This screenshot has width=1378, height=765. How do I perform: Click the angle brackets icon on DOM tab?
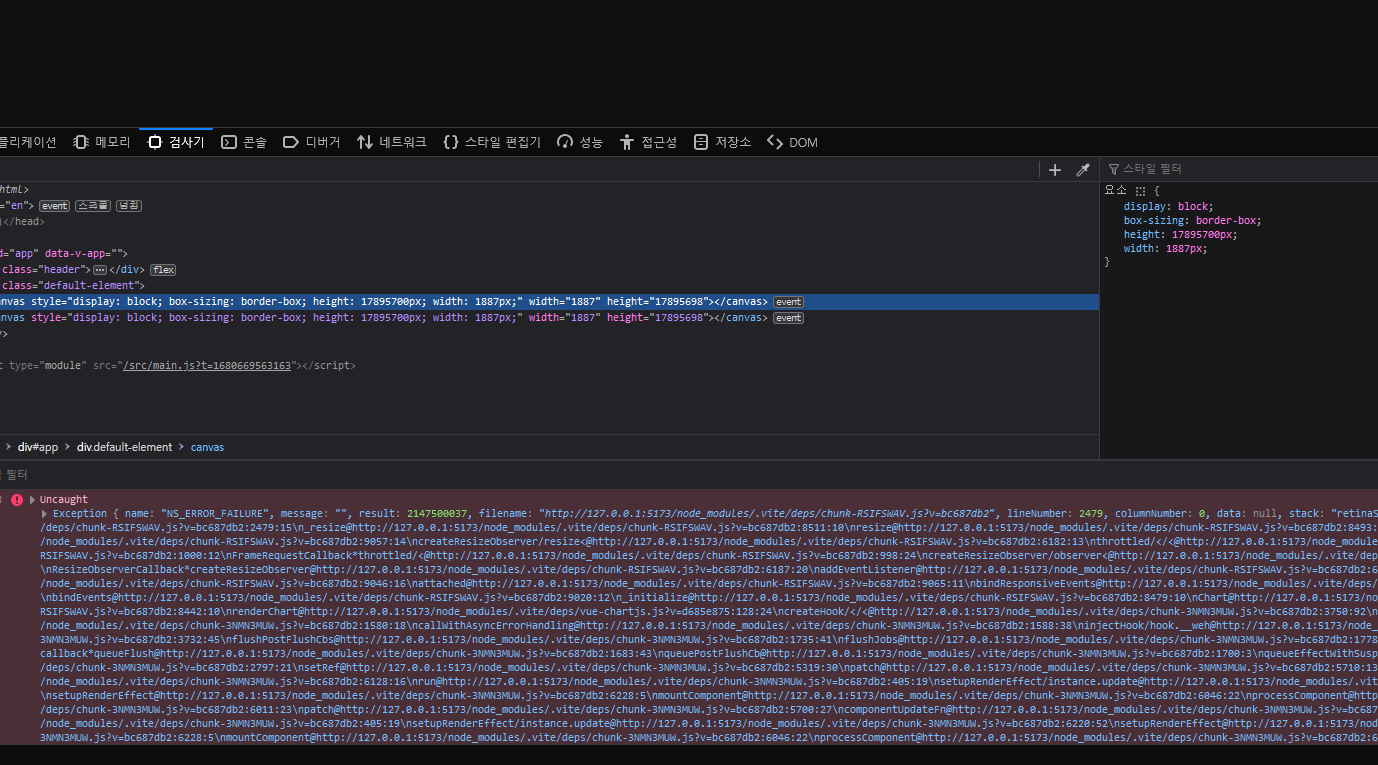pyautogui.click(x=775, y=142)
